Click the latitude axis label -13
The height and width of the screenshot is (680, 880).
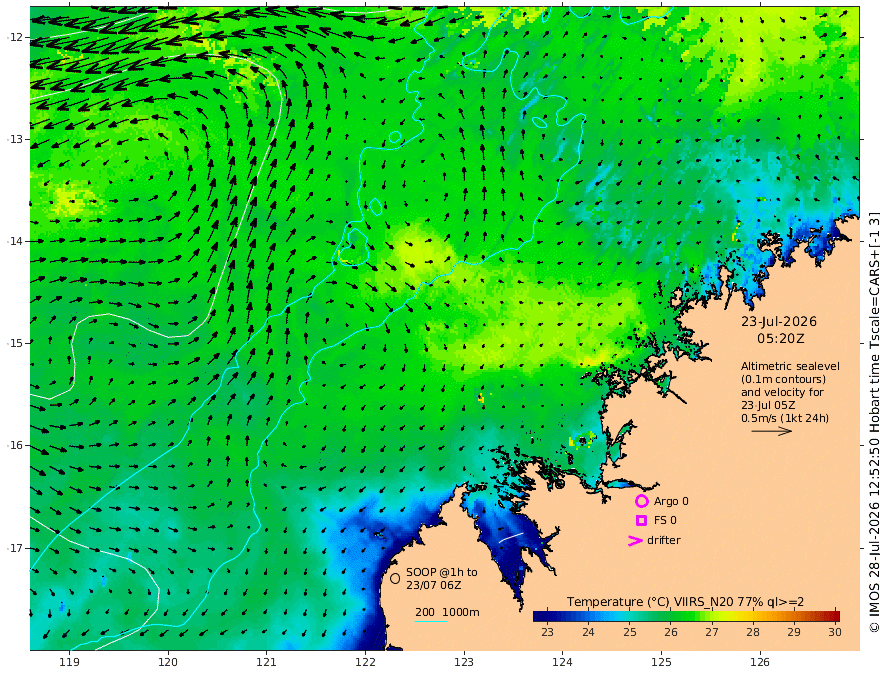tap(15, 139)
